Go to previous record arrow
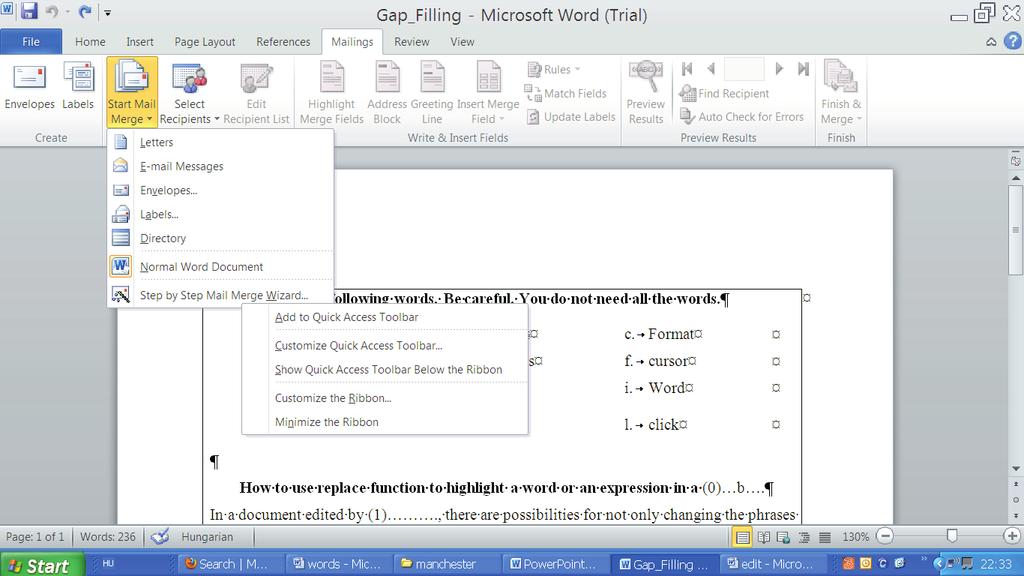Viewport: 1024px width, 576px height. (711, 69)
